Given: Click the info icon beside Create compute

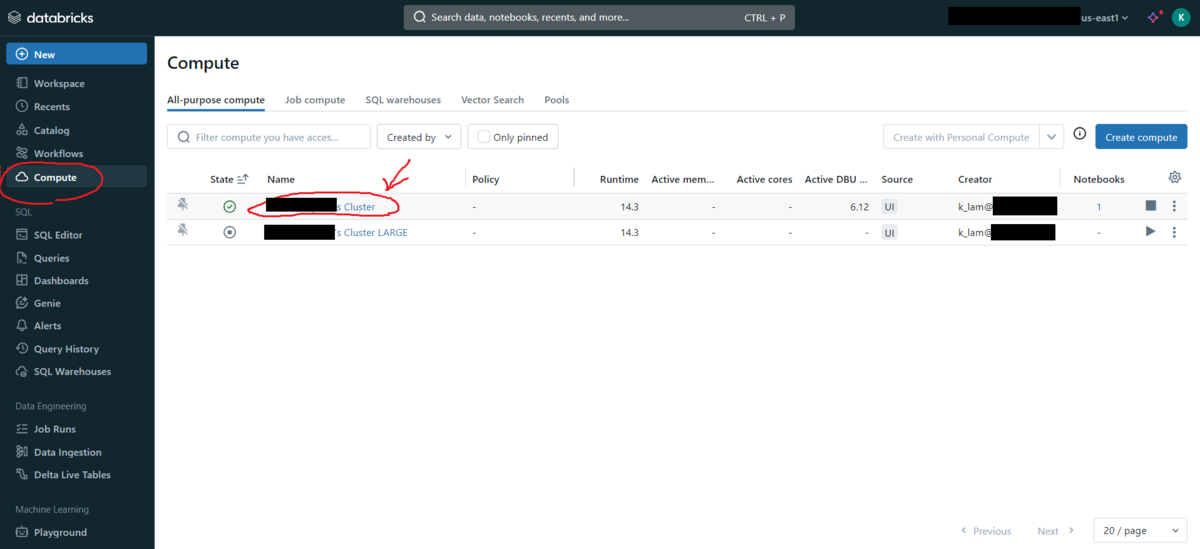Looking at the screenshot, I should click(x=1080, y=134).
